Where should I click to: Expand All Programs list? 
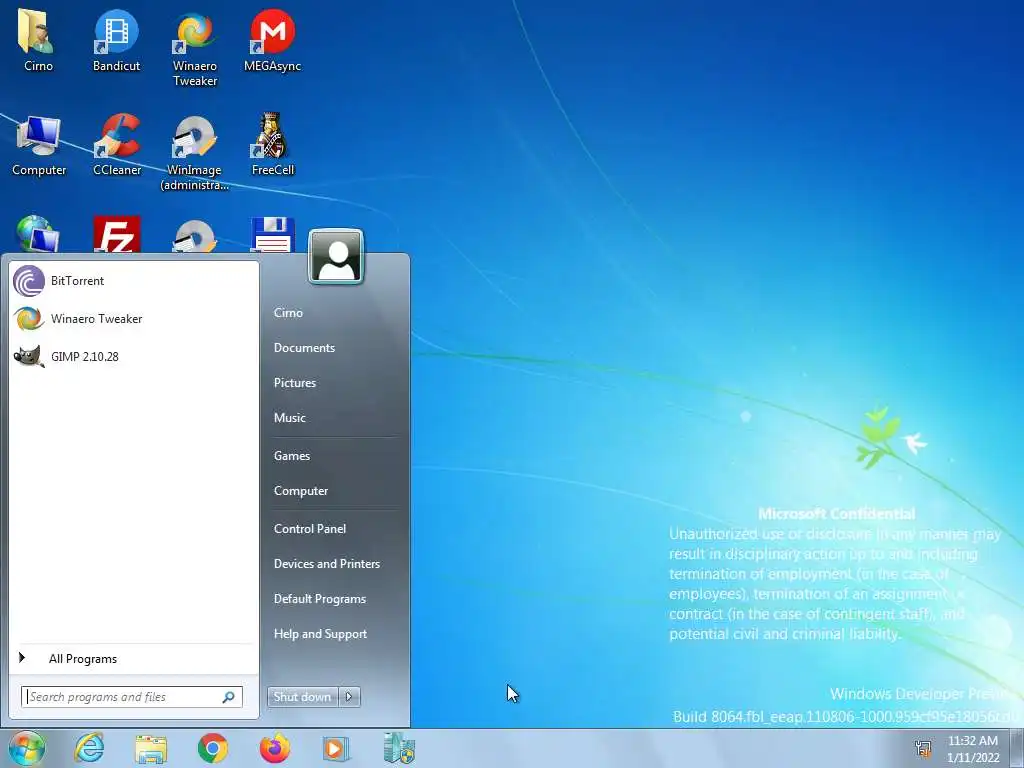[133, 659]
